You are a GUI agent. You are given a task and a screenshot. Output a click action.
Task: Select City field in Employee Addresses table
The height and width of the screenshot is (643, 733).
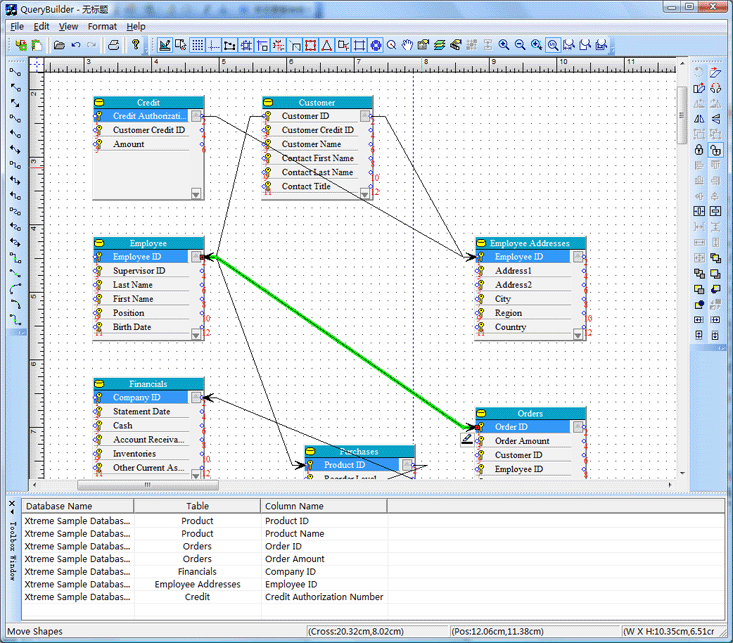503,299
